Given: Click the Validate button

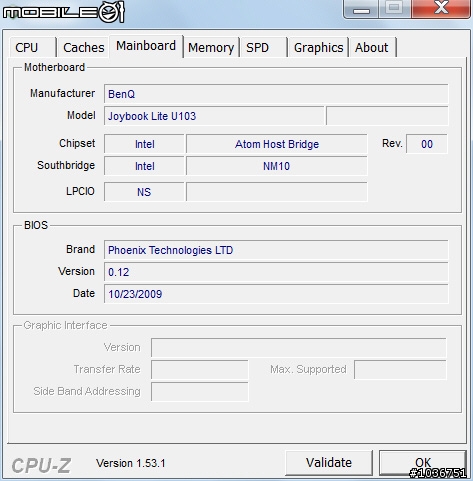Looking at the screenshot, I should [x=329, y=463].
